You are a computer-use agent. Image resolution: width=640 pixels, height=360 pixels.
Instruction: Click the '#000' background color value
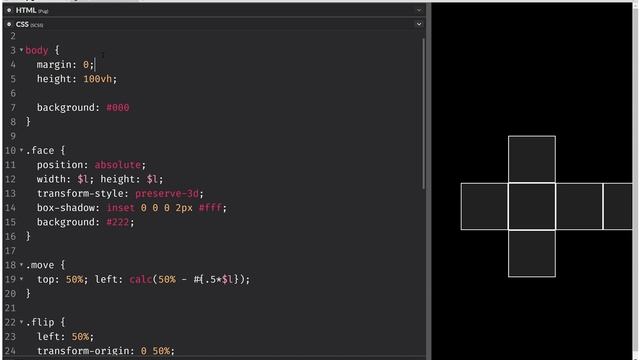tap(118, 107)
